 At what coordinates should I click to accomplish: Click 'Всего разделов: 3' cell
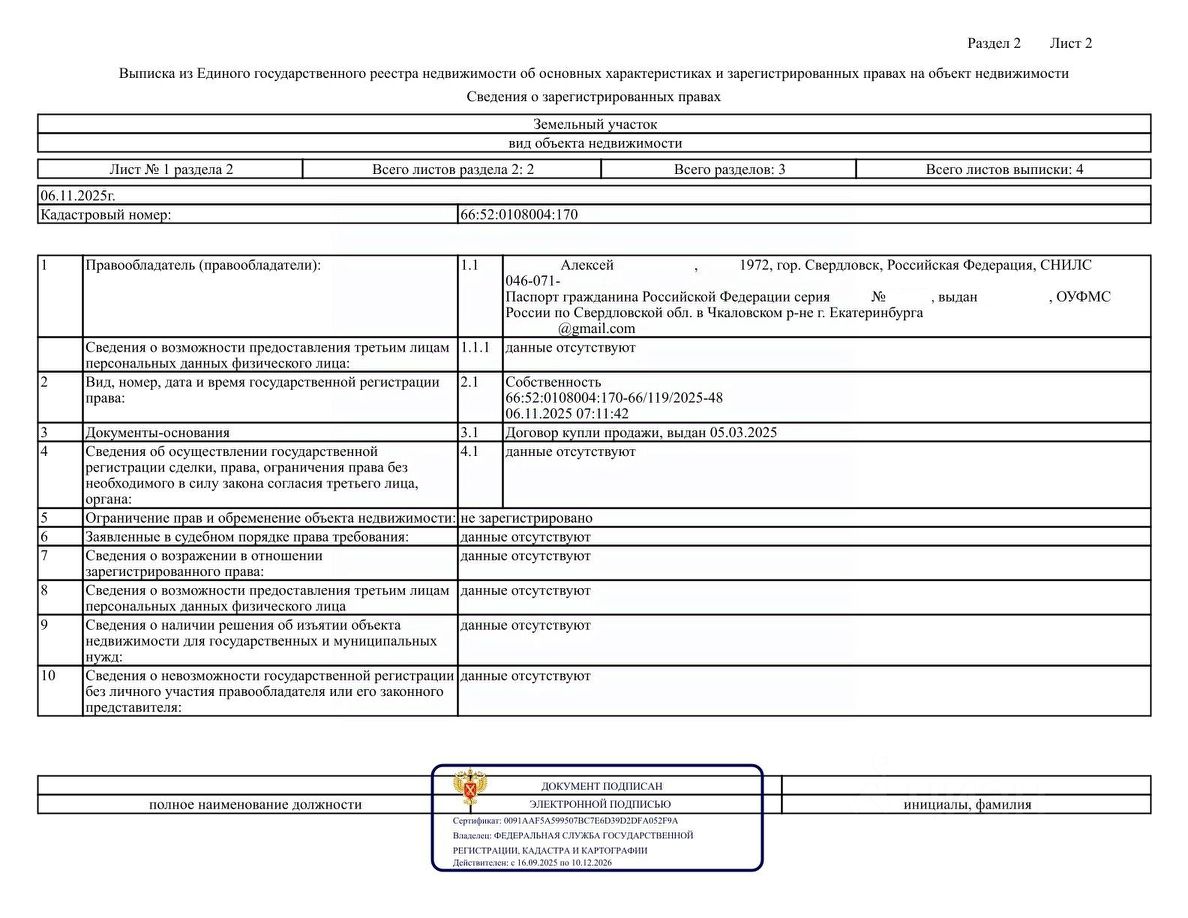tap(730, 170)
